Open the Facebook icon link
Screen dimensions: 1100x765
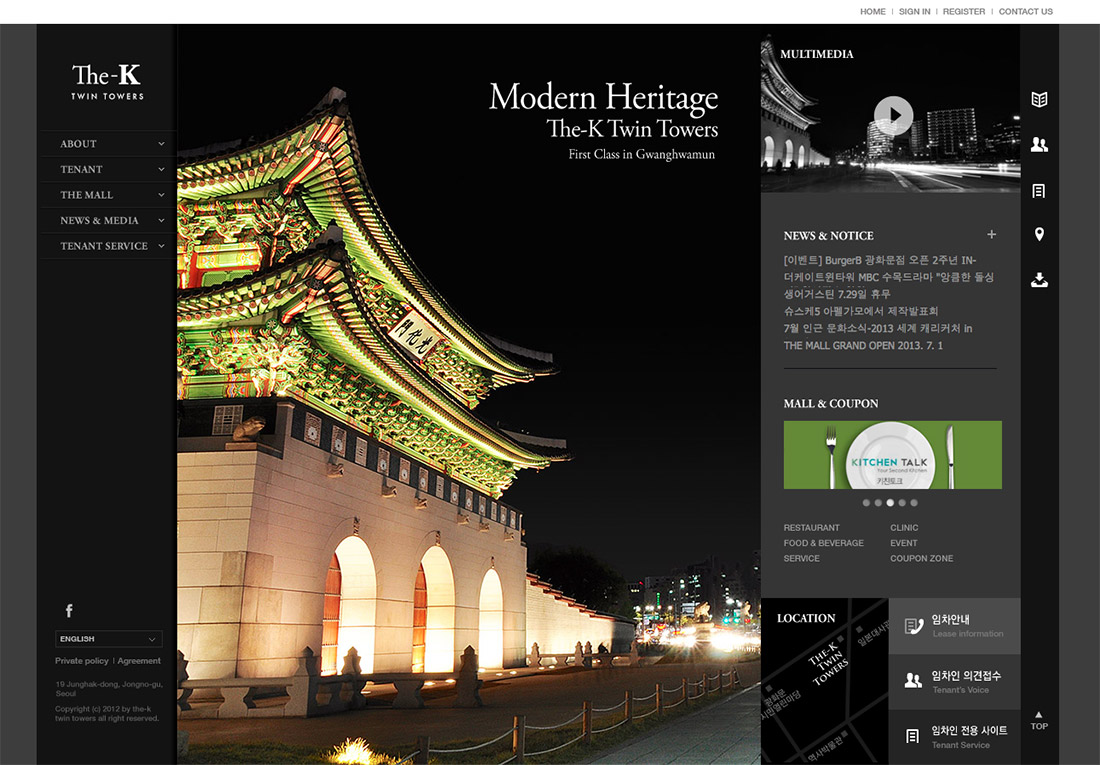click(69, 611)
